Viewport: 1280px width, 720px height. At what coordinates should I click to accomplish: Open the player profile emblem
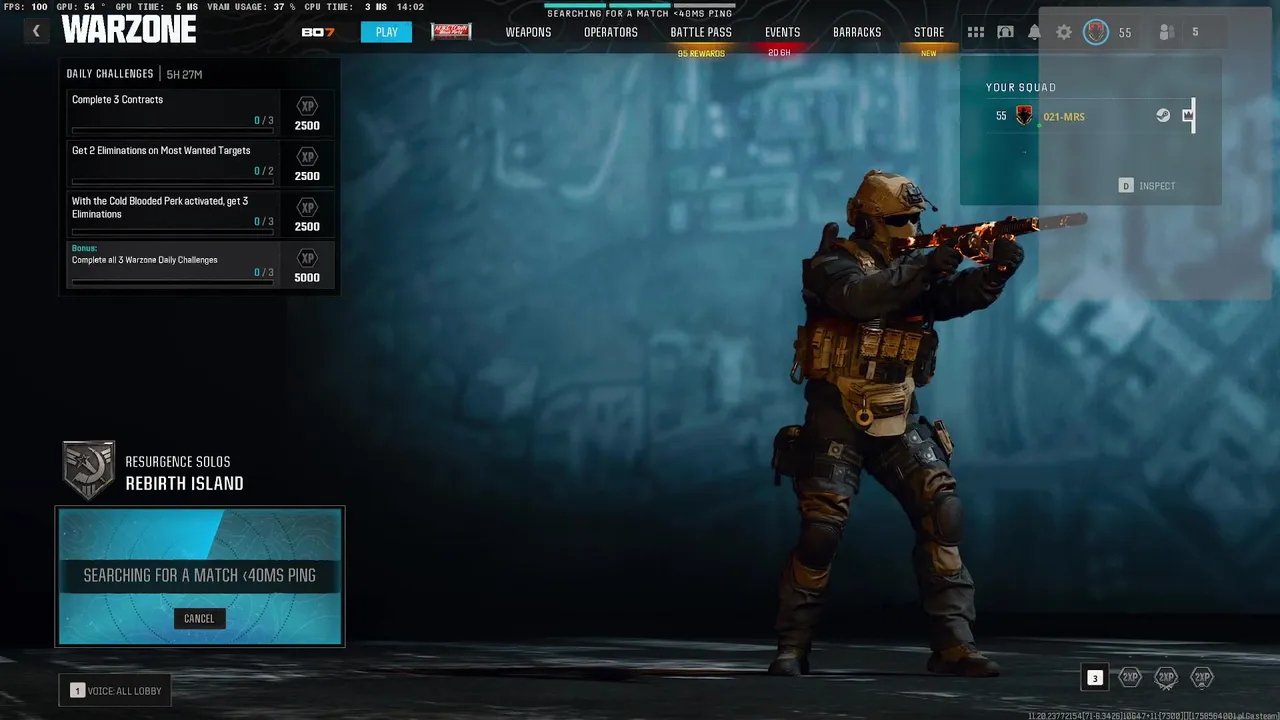coord(1097,32)
